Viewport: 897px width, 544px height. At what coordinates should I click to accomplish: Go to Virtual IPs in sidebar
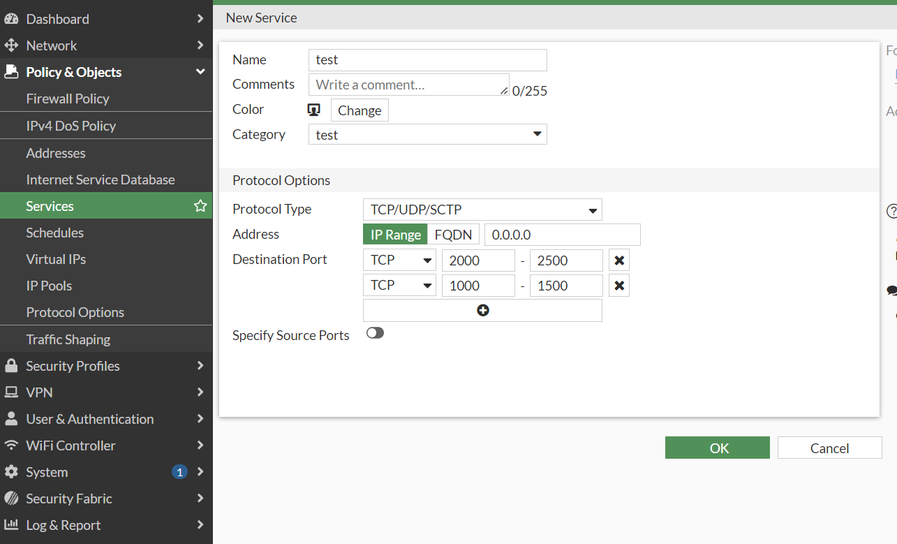(x=56, y=259)
